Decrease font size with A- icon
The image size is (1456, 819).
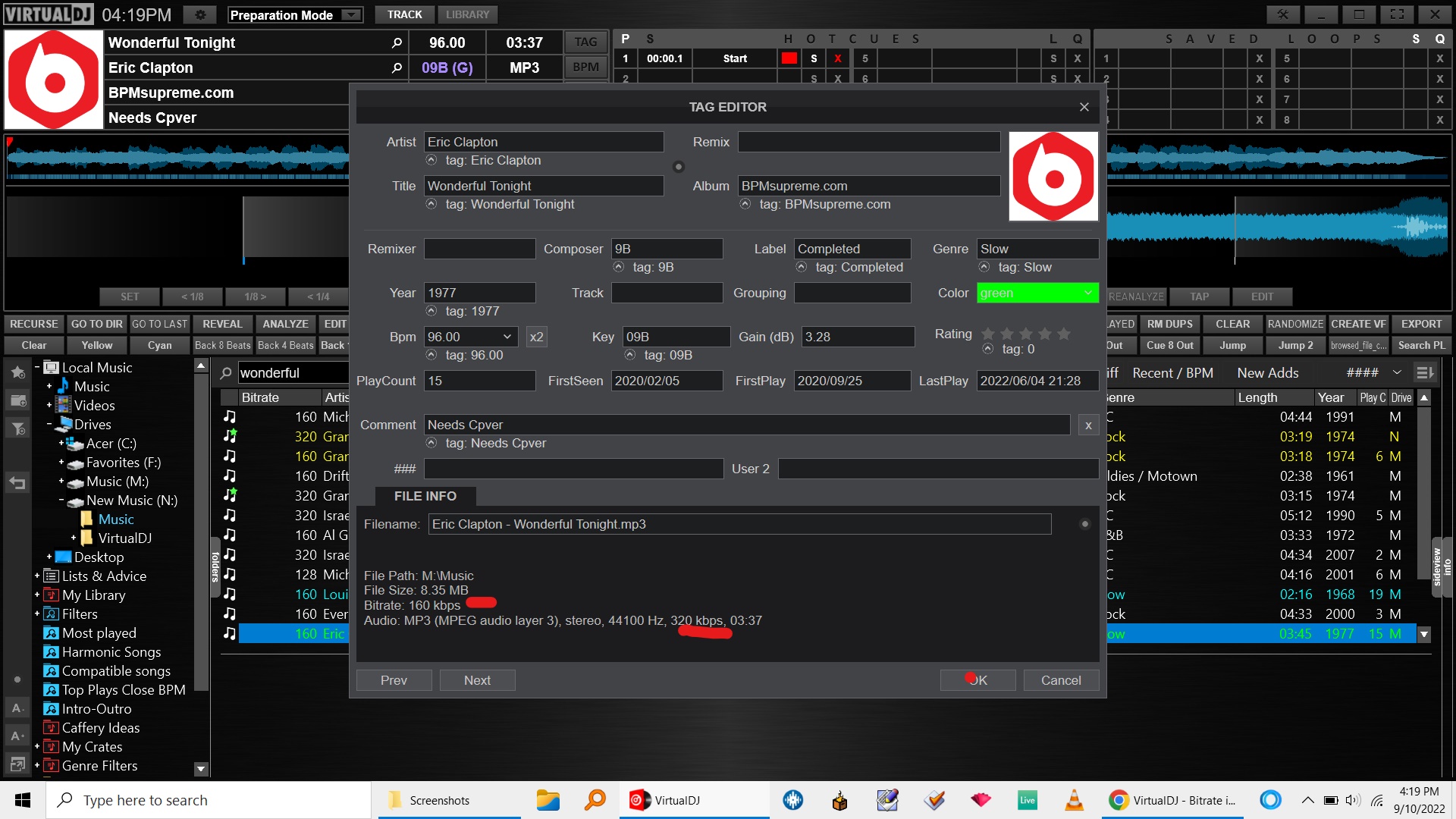(x=18, y=708)
